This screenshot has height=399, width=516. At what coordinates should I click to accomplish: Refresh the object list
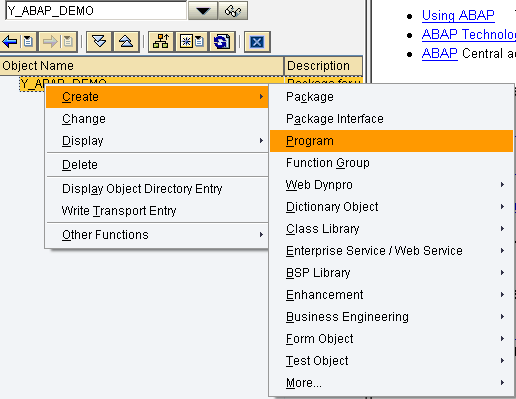(222, 42)
